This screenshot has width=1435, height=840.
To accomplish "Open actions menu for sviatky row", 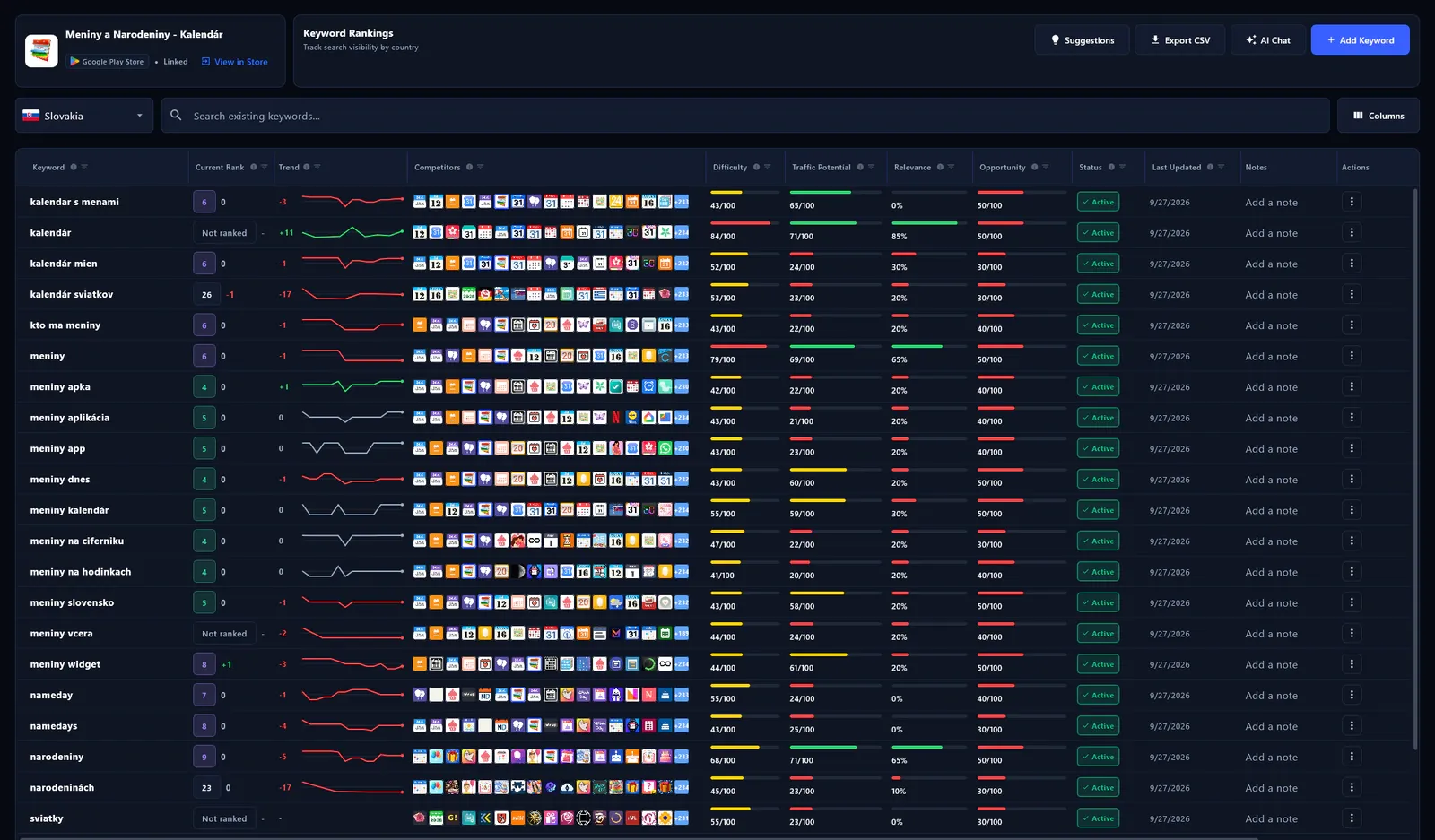I will pyautogui.click(x=1352, y=818).
